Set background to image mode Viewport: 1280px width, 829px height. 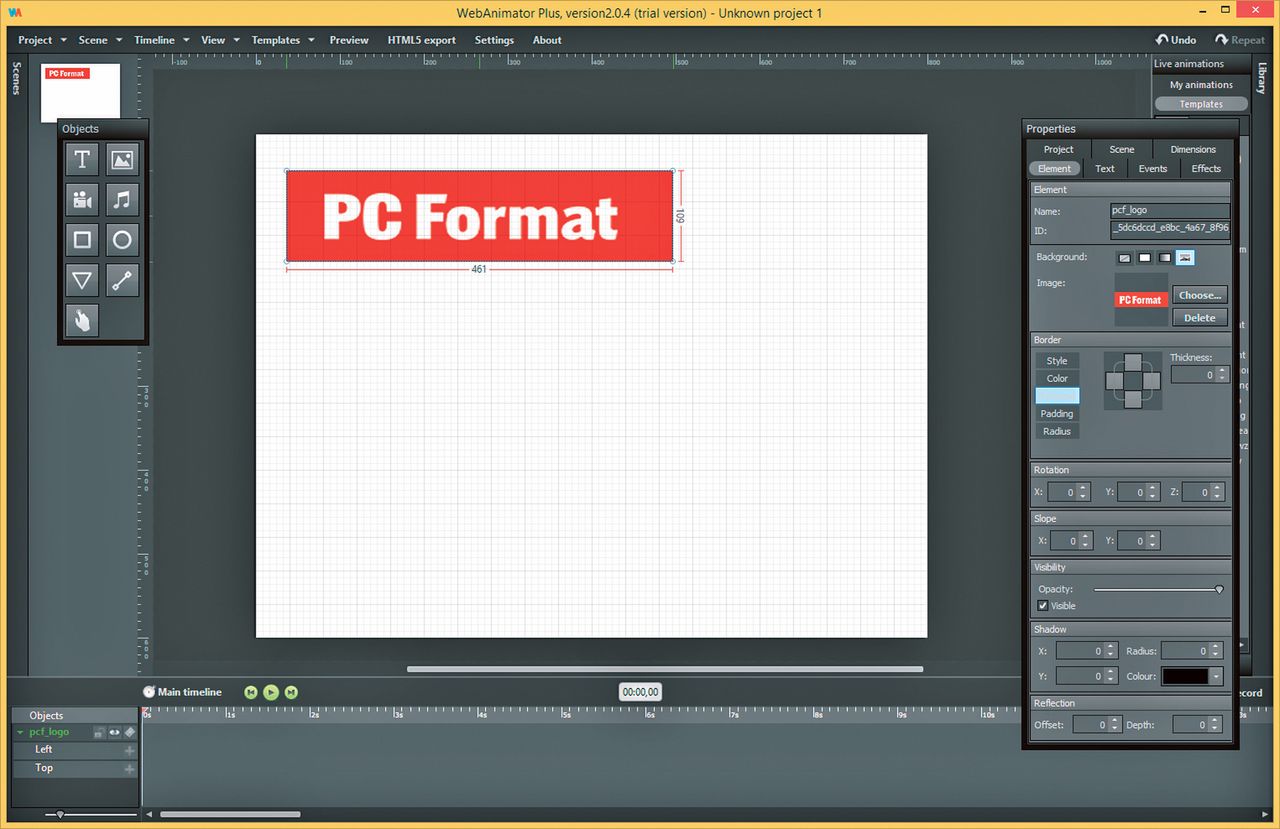pyautogui.click(x=1185, y=258)
